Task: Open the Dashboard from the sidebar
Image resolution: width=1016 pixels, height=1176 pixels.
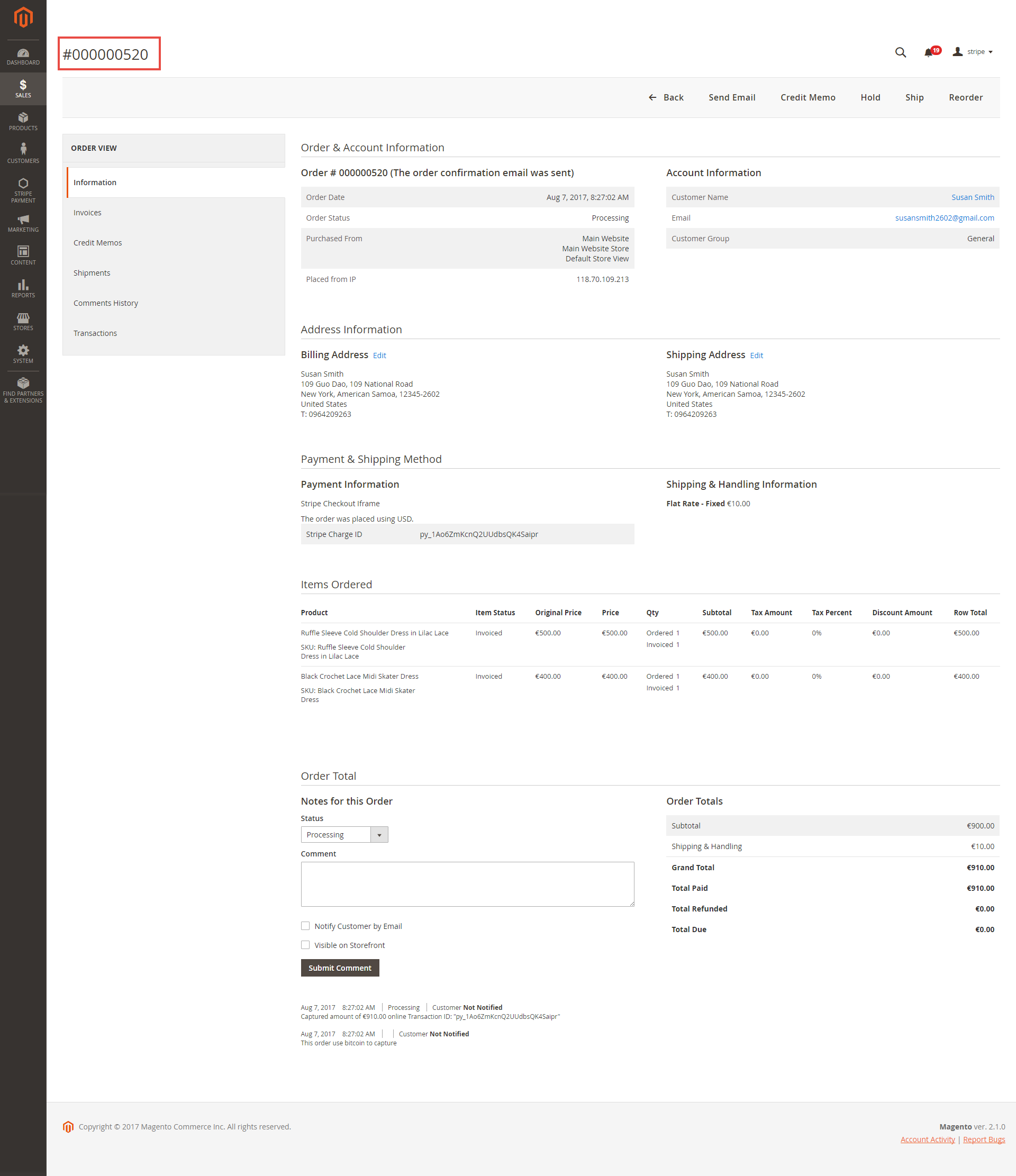Action: (x=23, y=56)
